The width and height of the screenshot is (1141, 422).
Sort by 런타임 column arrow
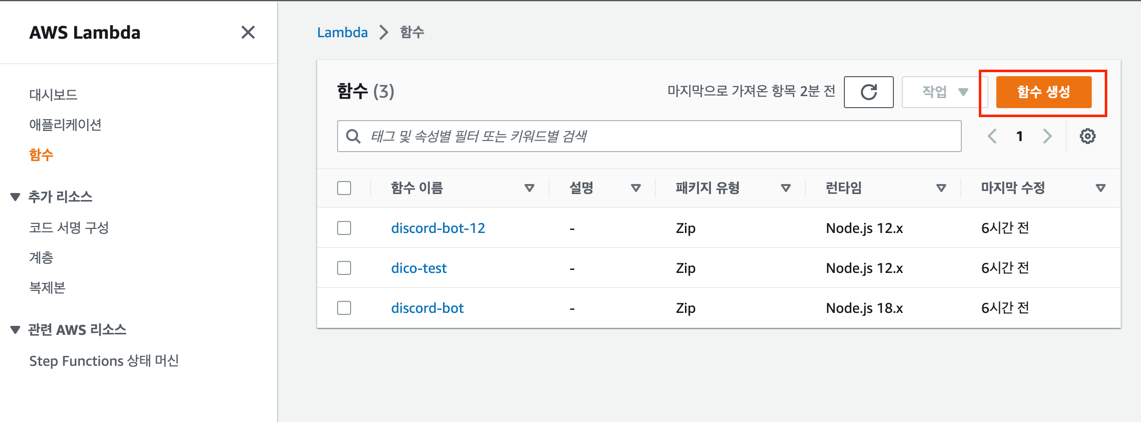point(941,188)
